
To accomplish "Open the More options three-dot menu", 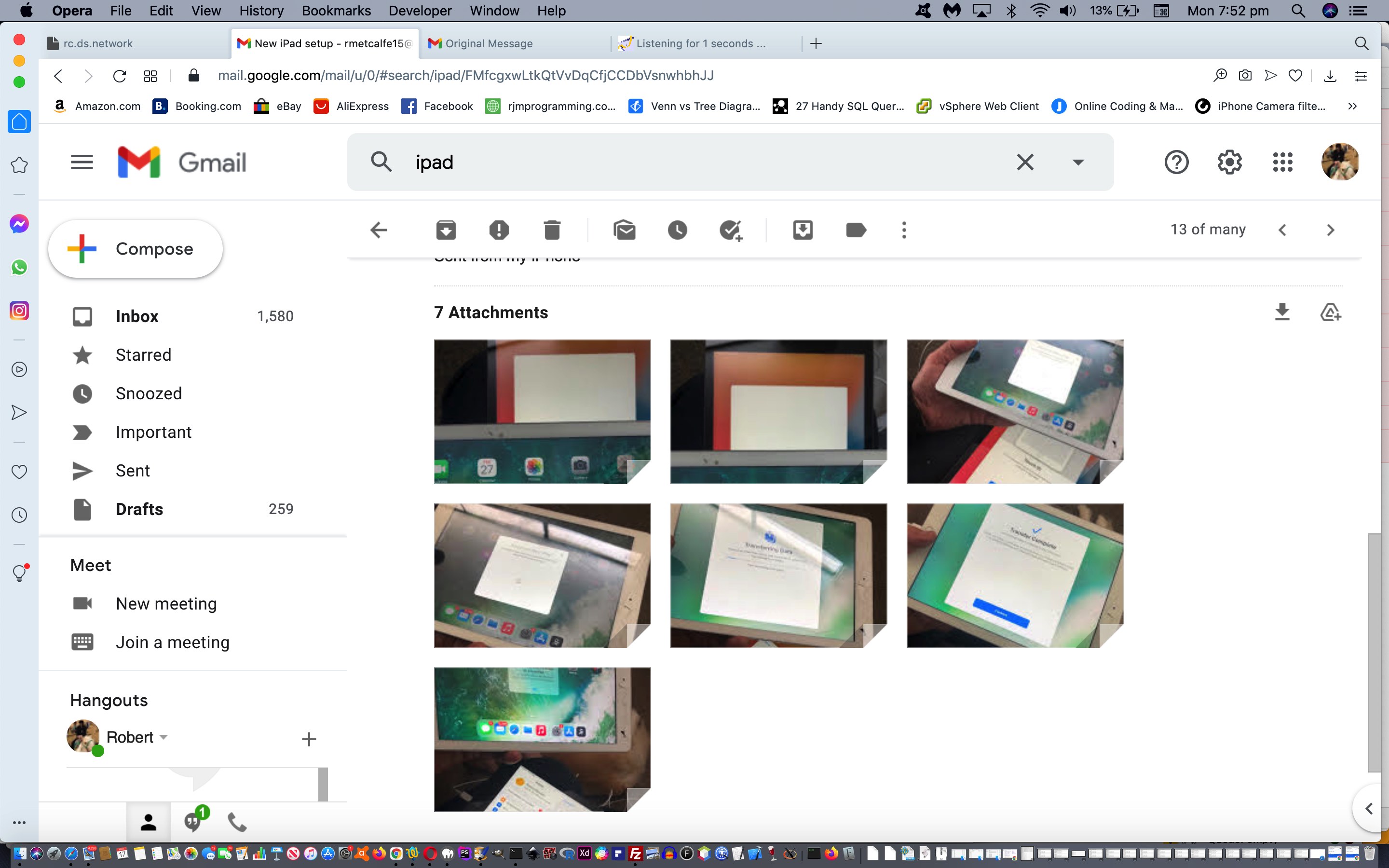I will (904, 230).
